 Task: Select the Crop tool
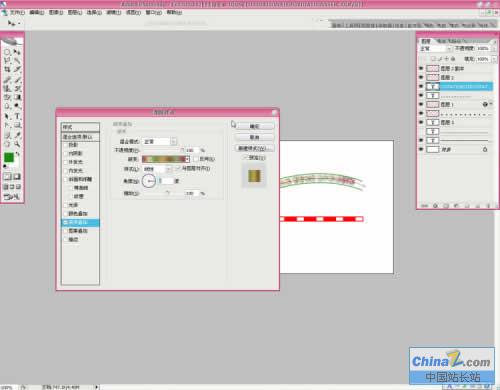(7, 70)
